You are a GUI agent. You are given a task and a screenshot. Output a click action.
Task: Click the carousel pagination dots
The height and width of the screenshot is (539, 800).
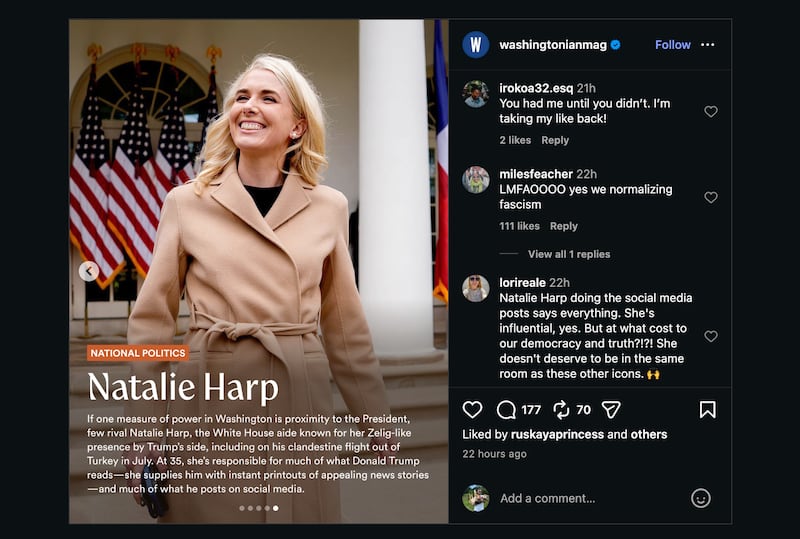(x=259, y=508)
